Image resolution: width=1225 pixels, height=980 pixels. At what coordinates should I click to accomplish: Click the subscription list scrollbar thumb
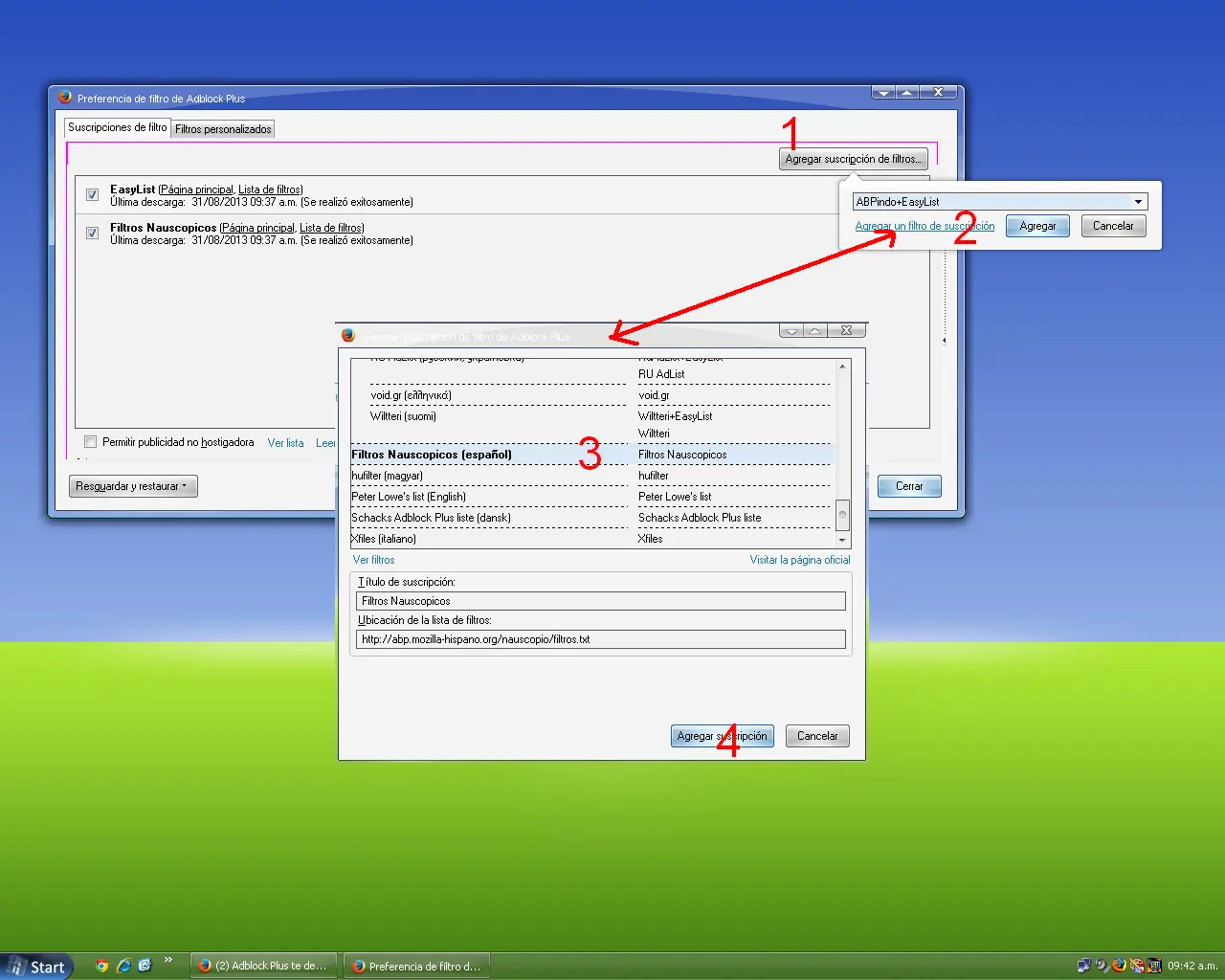(842, 514)
